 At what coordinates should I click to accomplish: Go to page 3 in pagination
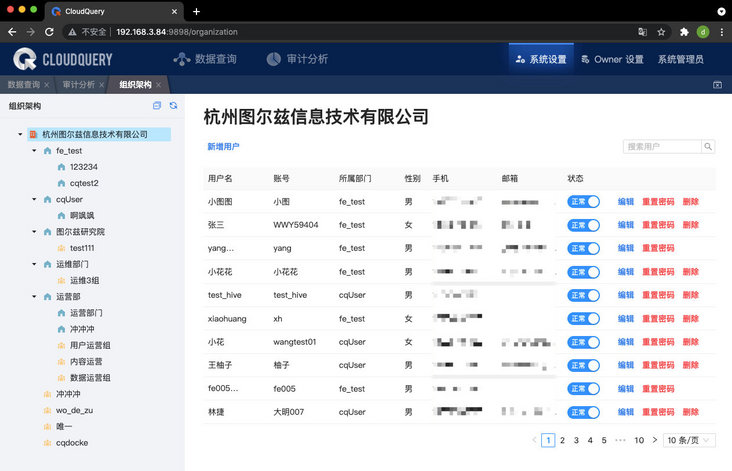pyautogui.click(x=576, y=440)
